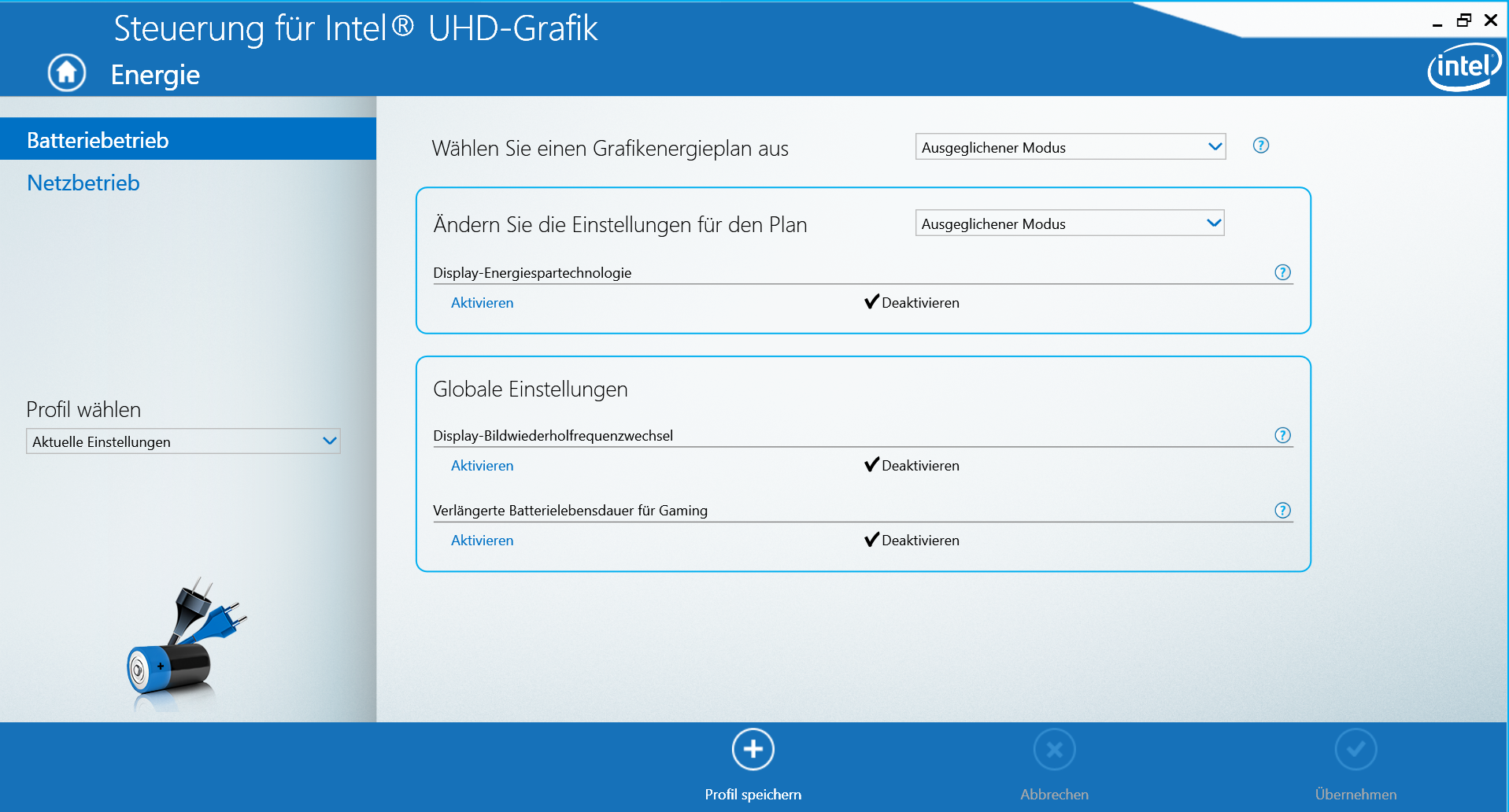1509x812 pixels.
Task: Click the Ändern Sie die Einstellungen für den Plan text
Action: coord(620,225)
